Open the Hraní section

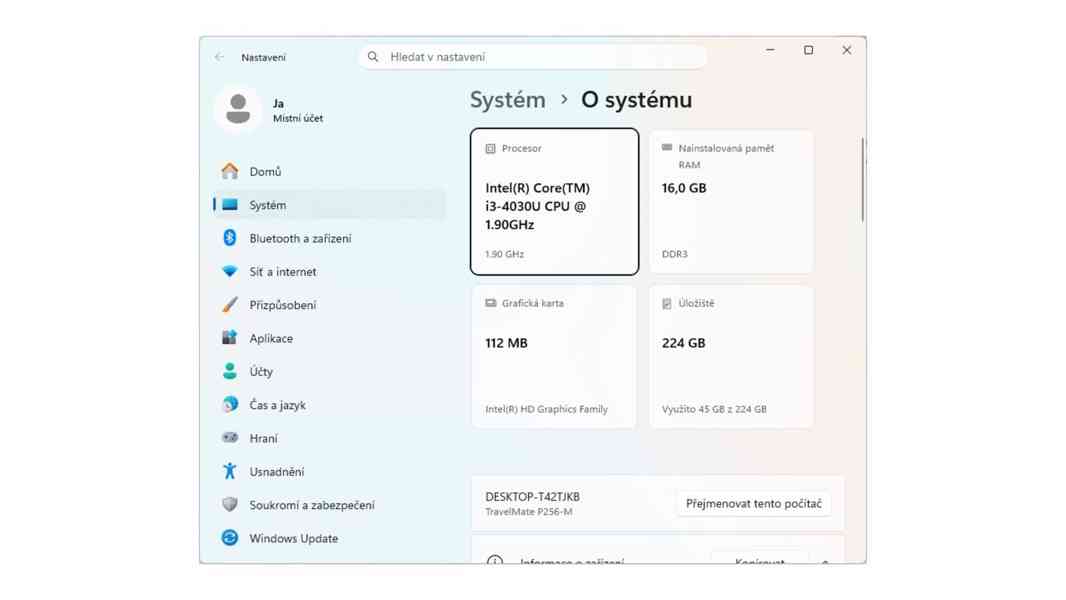[329, 438]
